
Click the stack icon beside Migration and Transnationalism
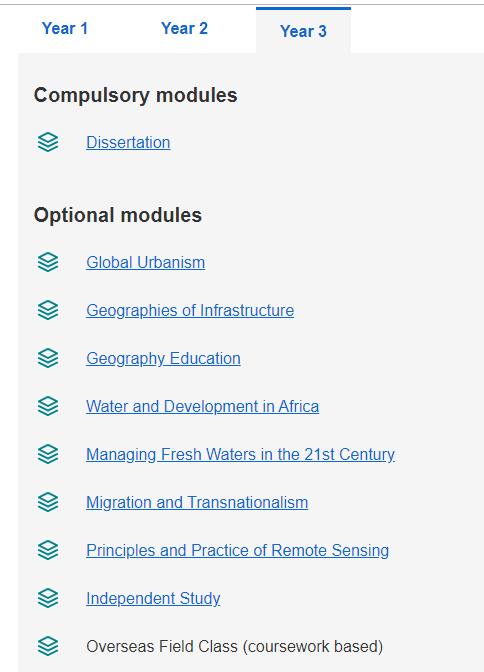48,502
